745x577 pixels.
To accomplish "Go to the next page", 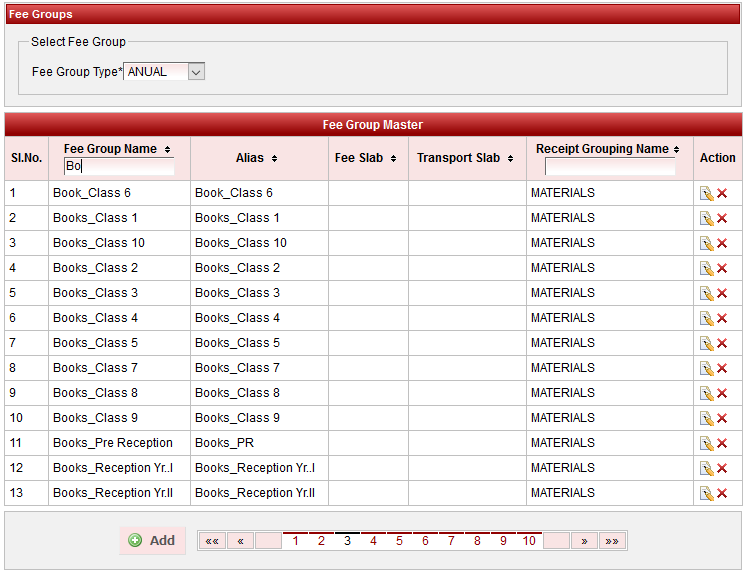I will (584, 541).
